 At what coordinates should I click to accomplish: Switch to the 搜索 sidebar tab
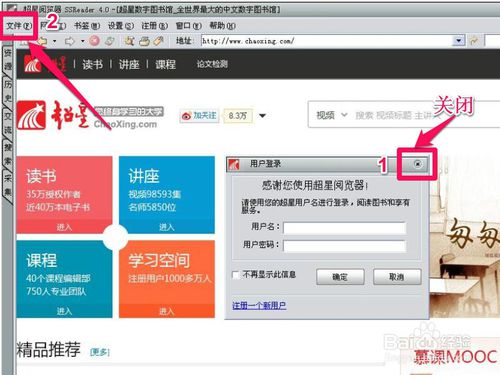pyautogui.click(x=7, y=154)
